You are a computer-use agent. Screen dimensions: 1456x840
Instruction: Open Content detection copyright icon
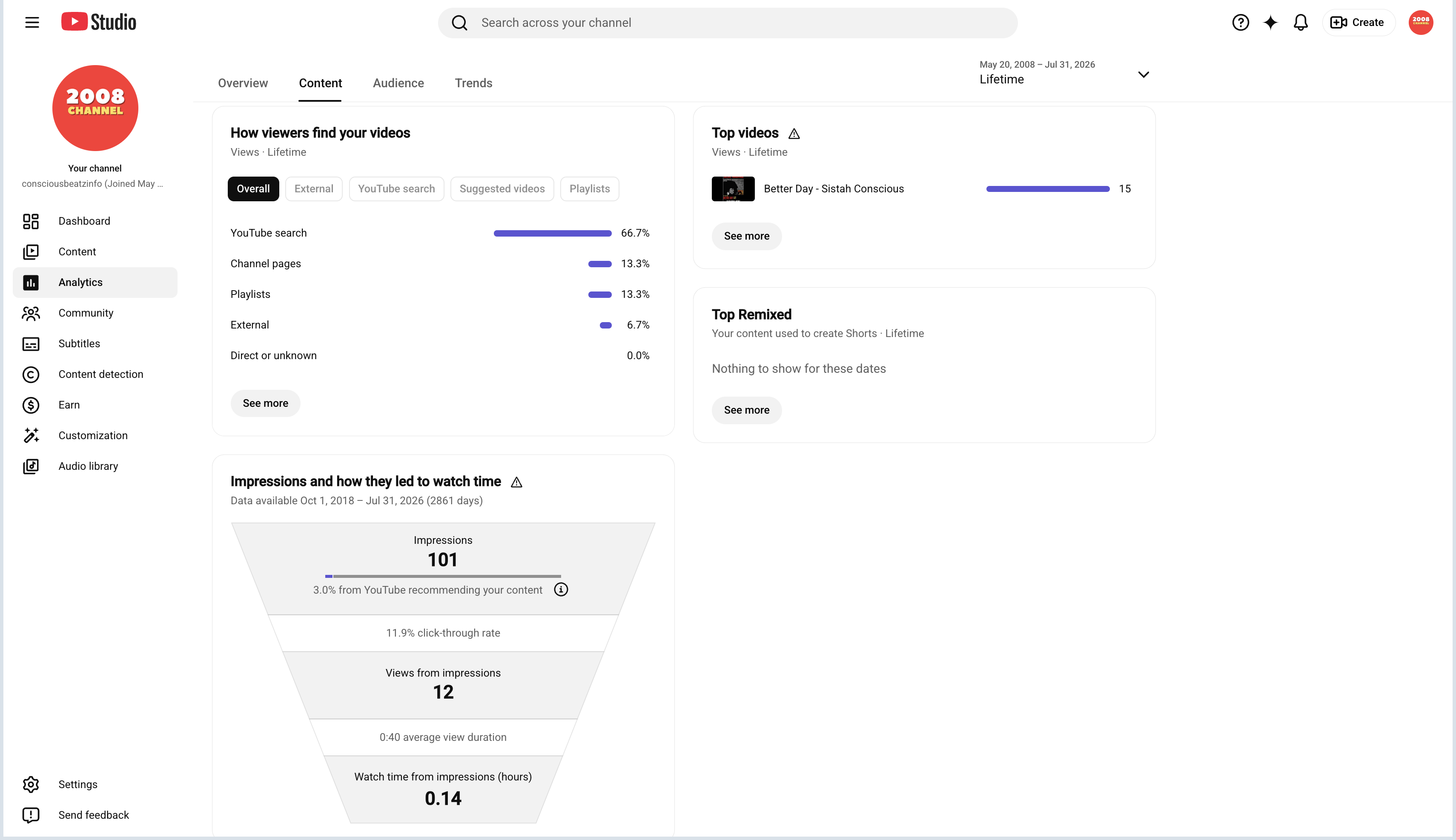click(x=31, y=374)
